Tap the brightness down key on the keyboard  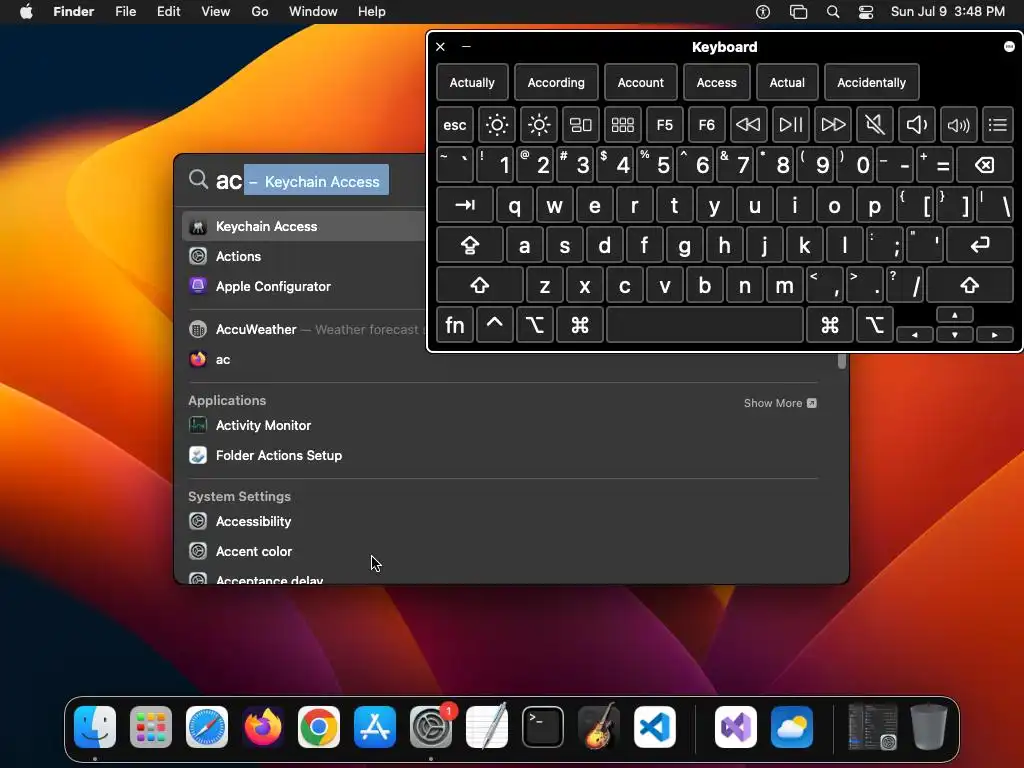point(496,125)
